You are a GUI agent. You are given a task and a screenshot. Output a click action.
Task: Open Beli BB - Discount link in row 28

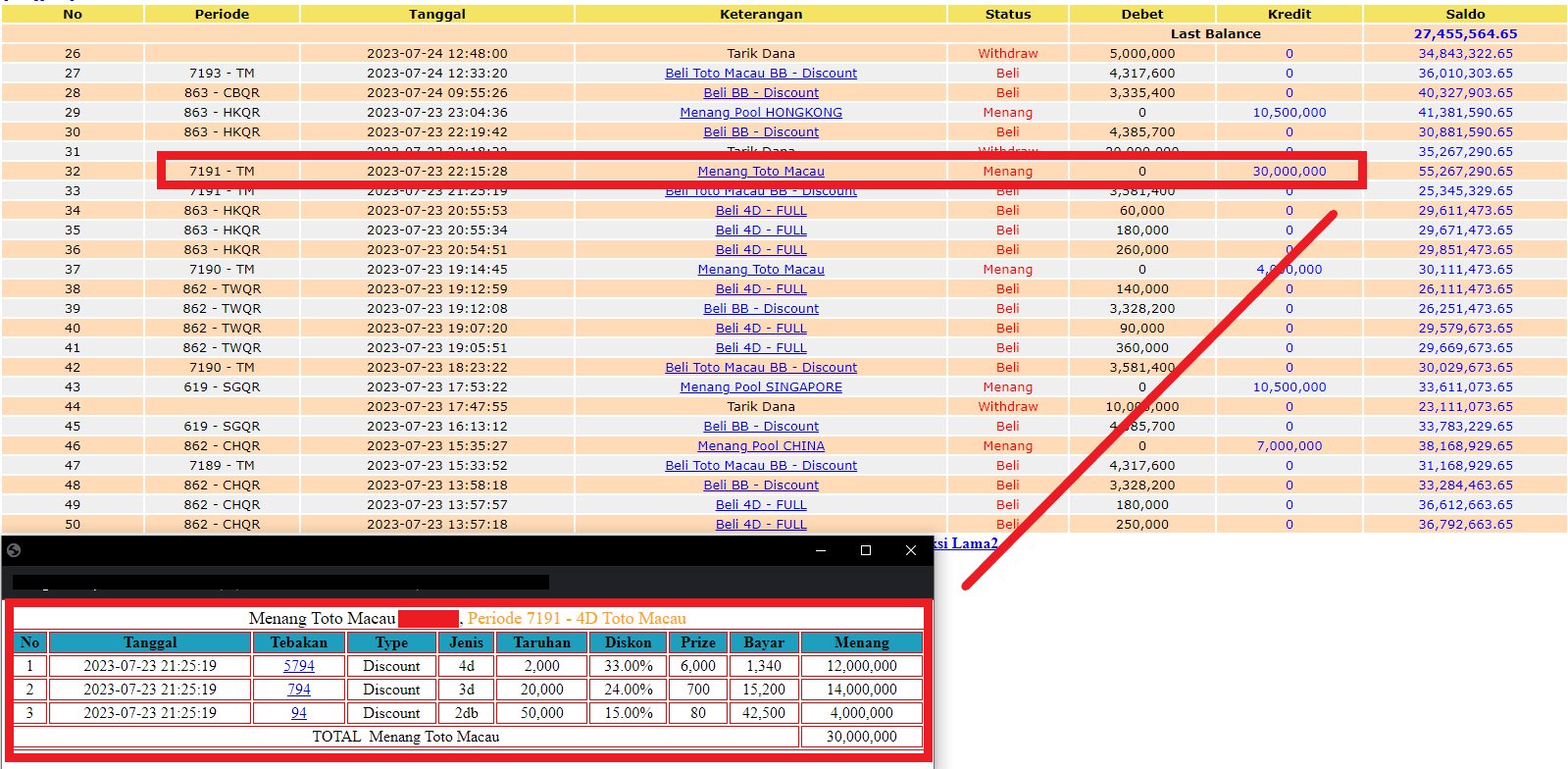pyautogui.click(x=761, y=93)
